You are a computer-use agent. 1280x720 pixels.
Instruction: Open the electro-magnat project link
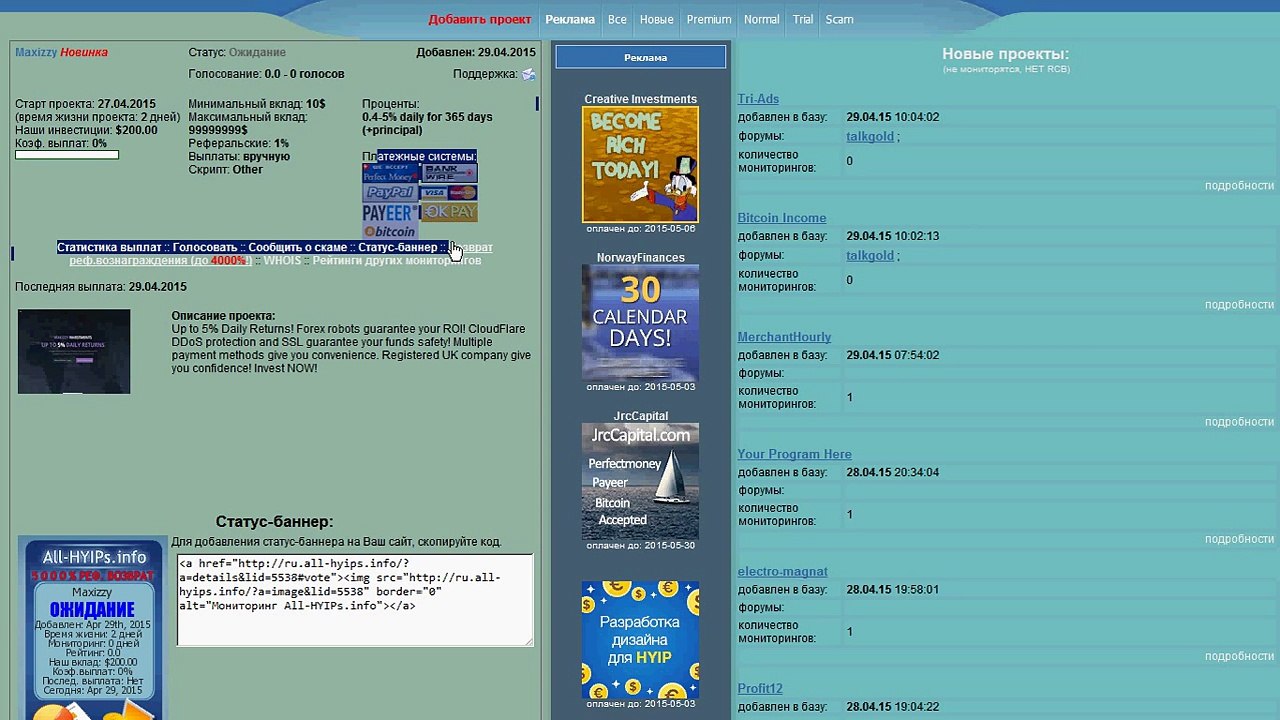tap(783, 571)
